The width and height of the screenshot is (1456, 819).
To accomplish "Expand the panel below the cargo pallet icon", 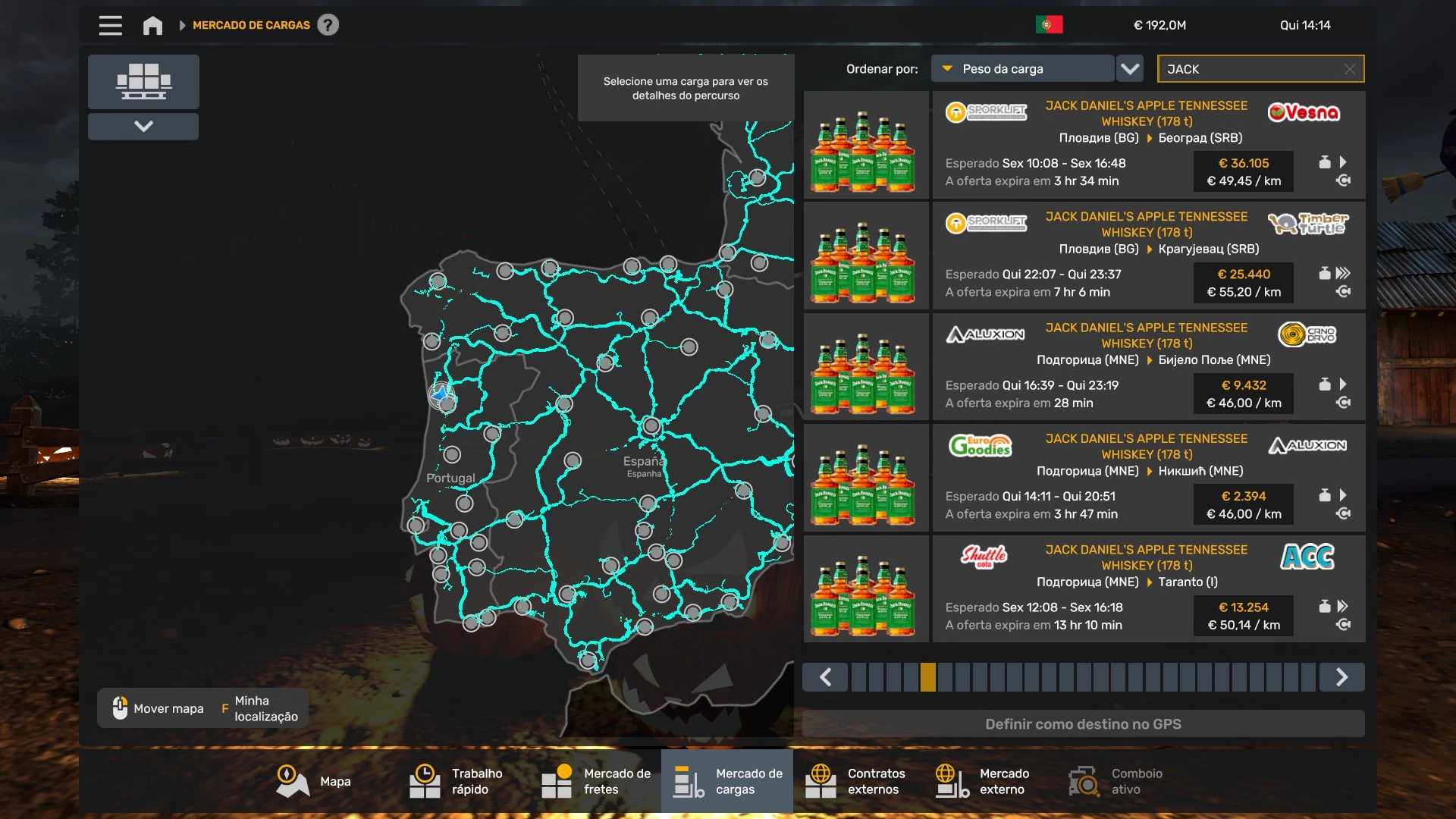I will pyautogui.click(x=143, y=126).
